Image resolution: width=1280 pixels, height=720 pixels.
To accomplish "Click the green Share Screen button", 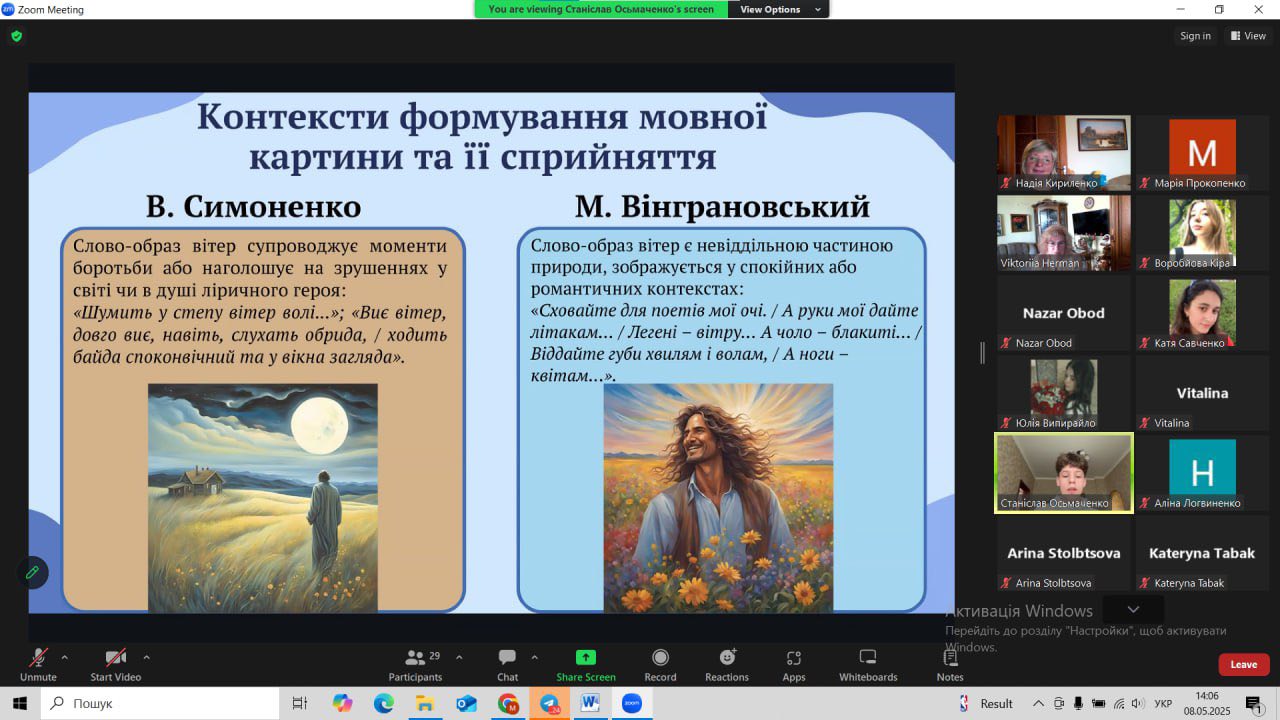I will click(x=586, y=664).
